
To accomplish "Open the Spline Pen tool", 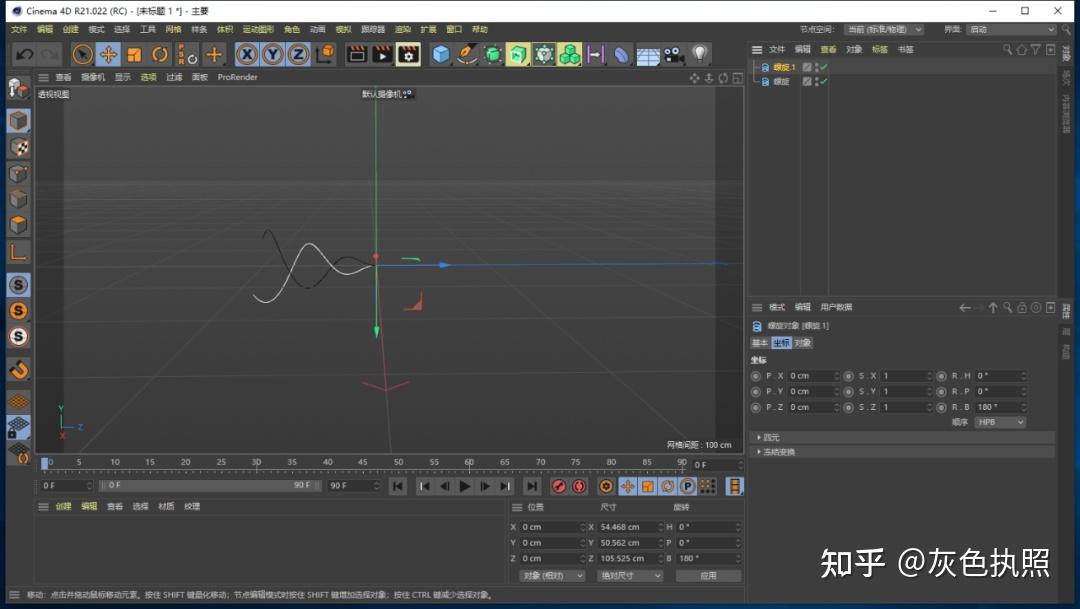I will point(467,54).
